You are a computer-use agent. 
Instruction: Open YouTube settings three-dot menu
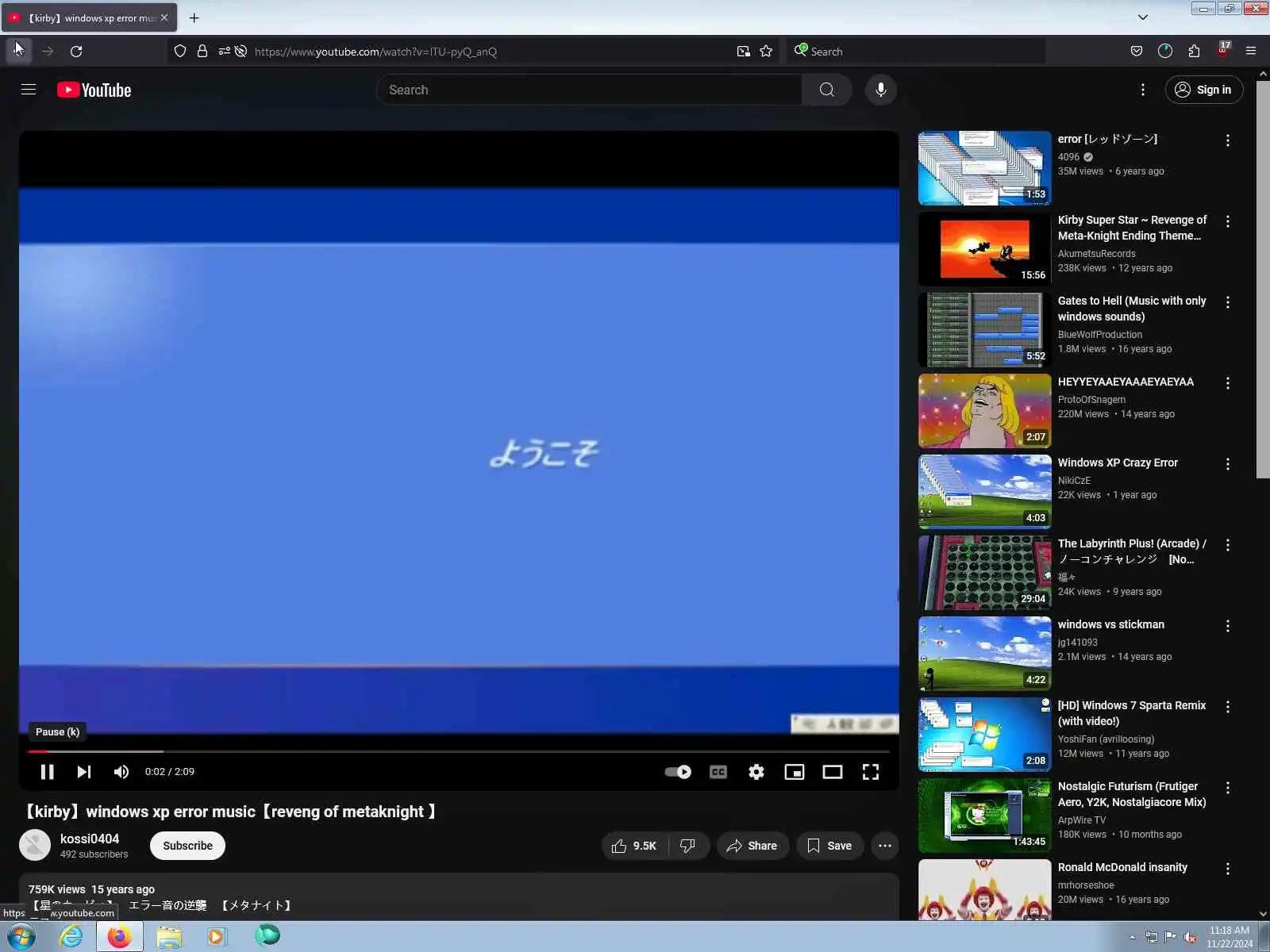point(1142,90)
